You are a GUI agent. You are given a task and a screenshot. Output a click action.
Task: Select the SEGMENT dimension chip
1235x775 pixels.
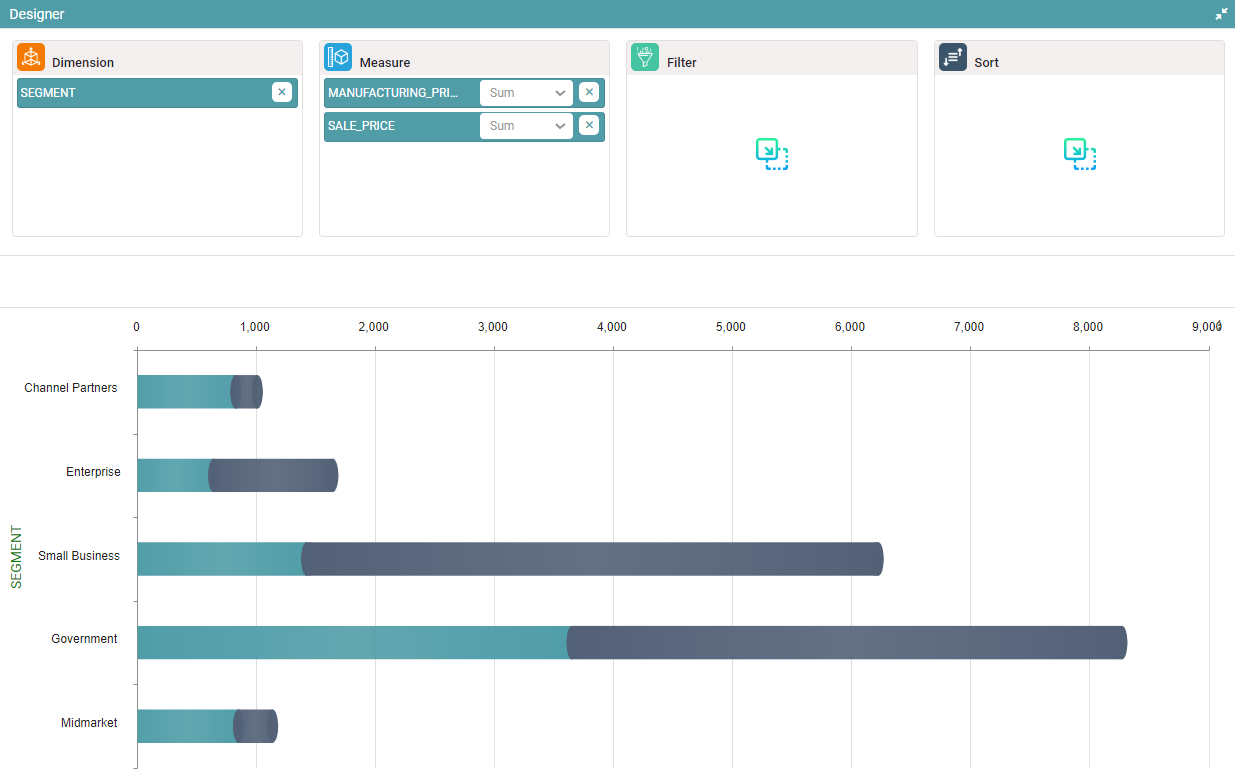click(x=157, y=93)
